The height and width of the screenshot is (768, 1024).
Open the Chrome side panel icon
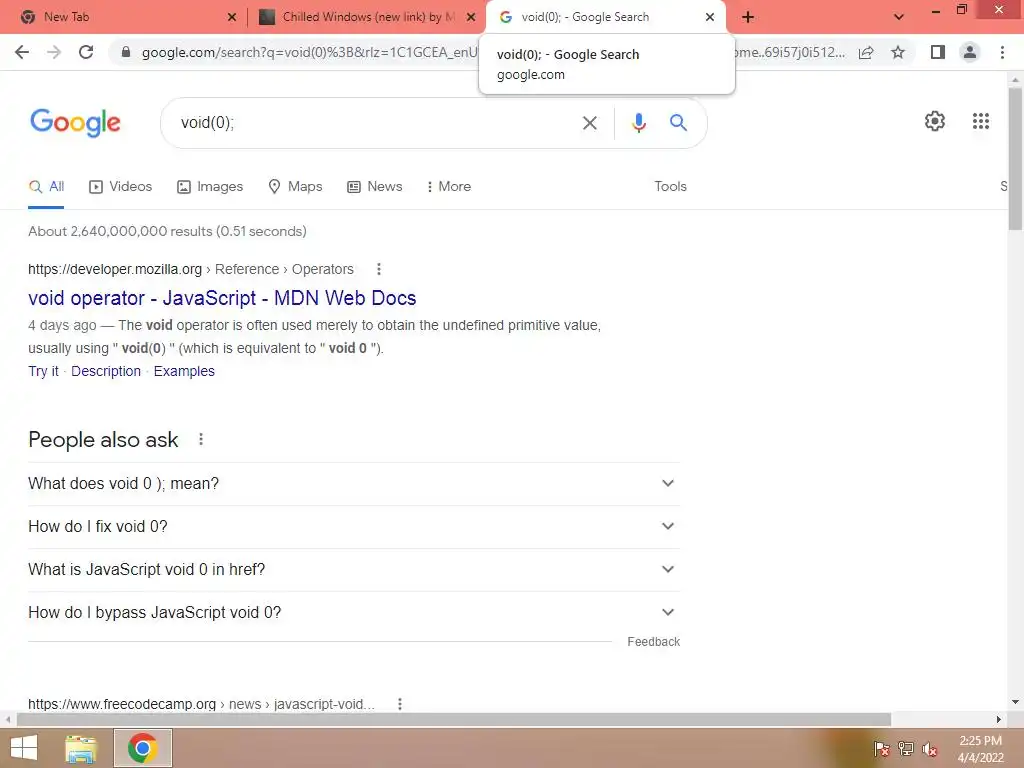938,52
